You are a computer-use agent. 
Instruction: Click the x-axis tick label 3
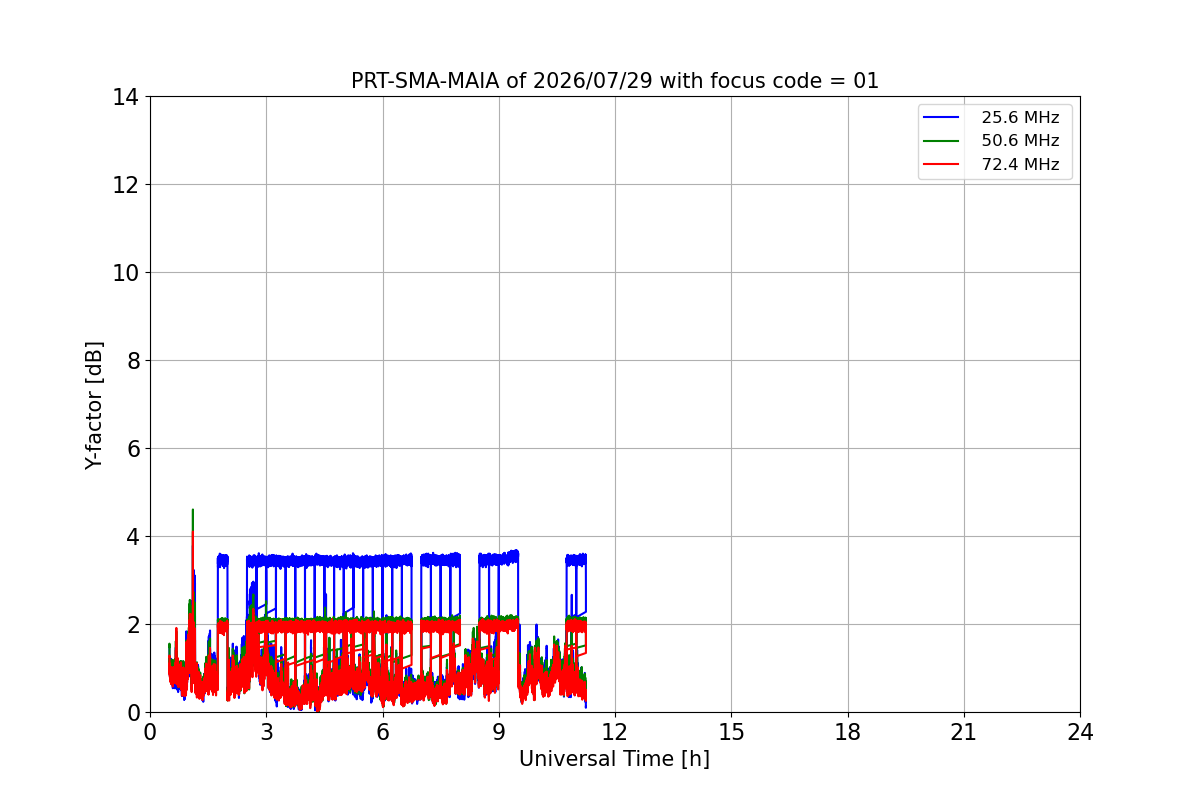point(266,732)
